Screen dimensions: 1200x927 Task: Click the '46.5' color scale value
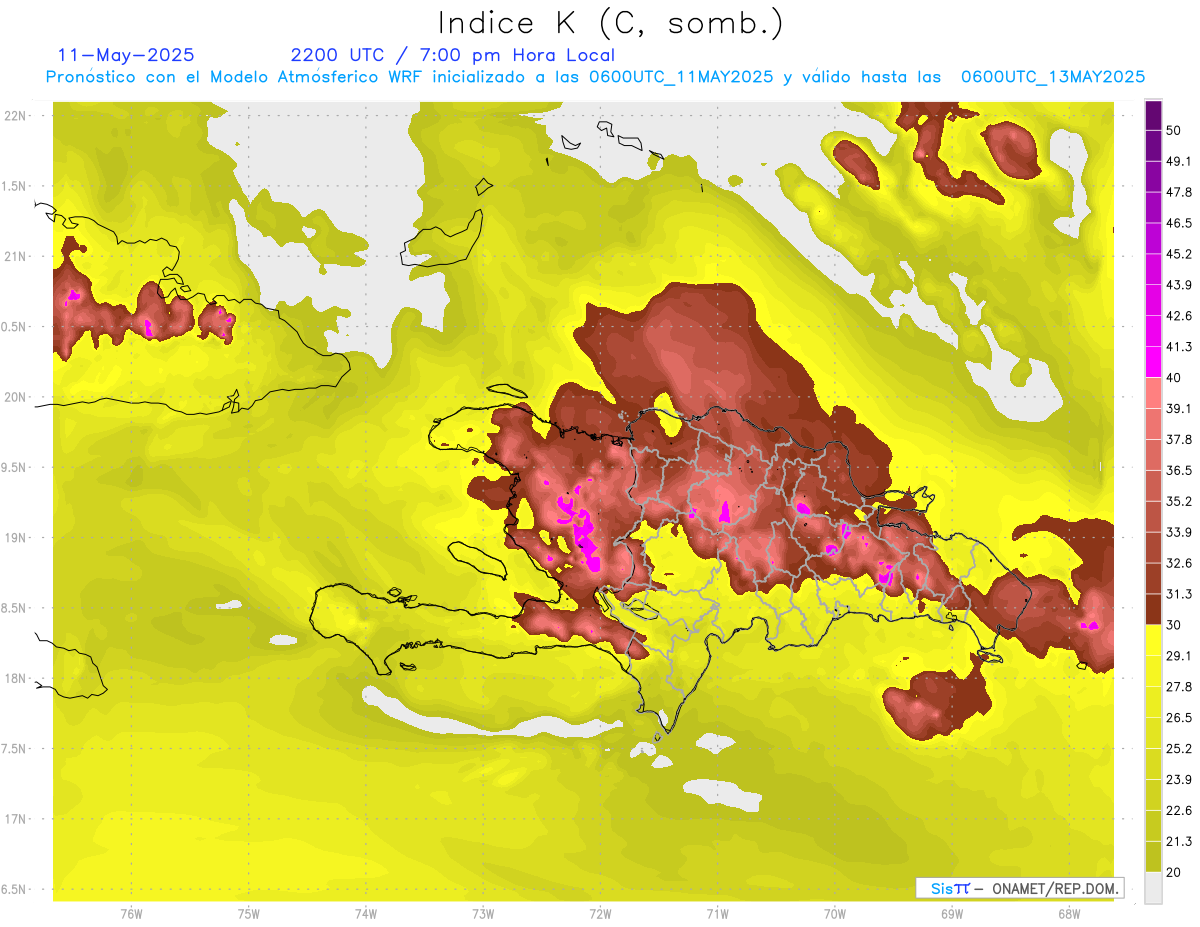click(x=1179, y=223)
